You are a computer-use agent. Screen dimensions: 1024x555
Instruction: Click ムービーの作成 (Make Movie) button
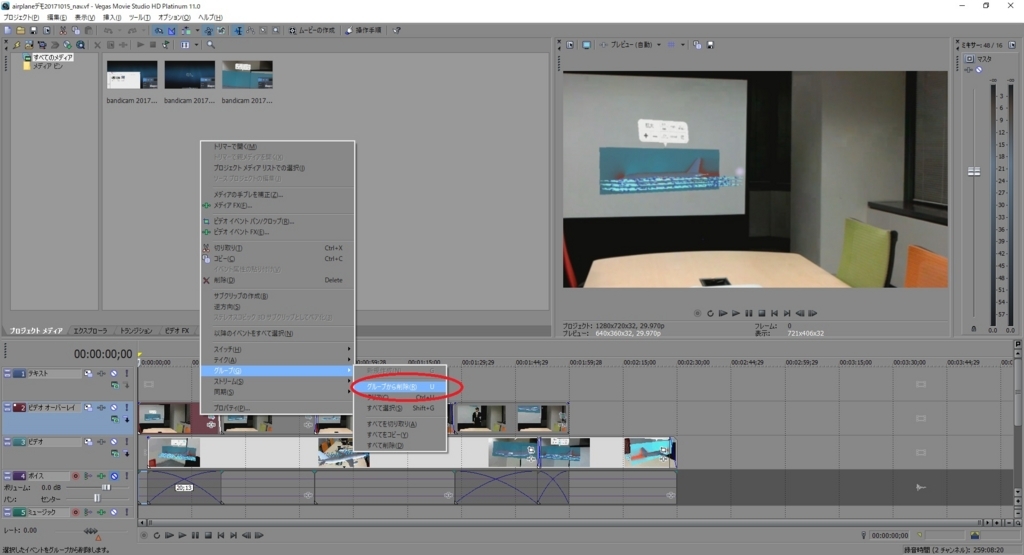click(x=312, y=30)
